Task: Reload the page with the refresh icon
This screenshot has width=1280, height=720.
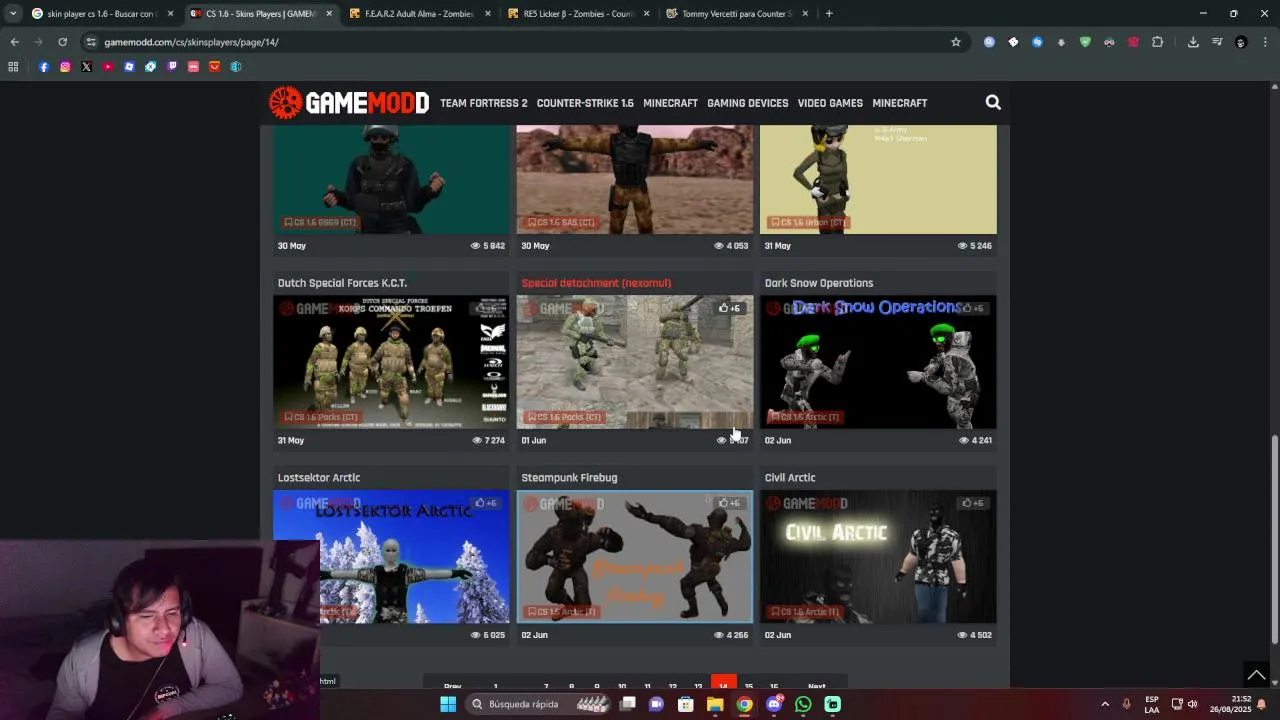Action: pos(62,42)
